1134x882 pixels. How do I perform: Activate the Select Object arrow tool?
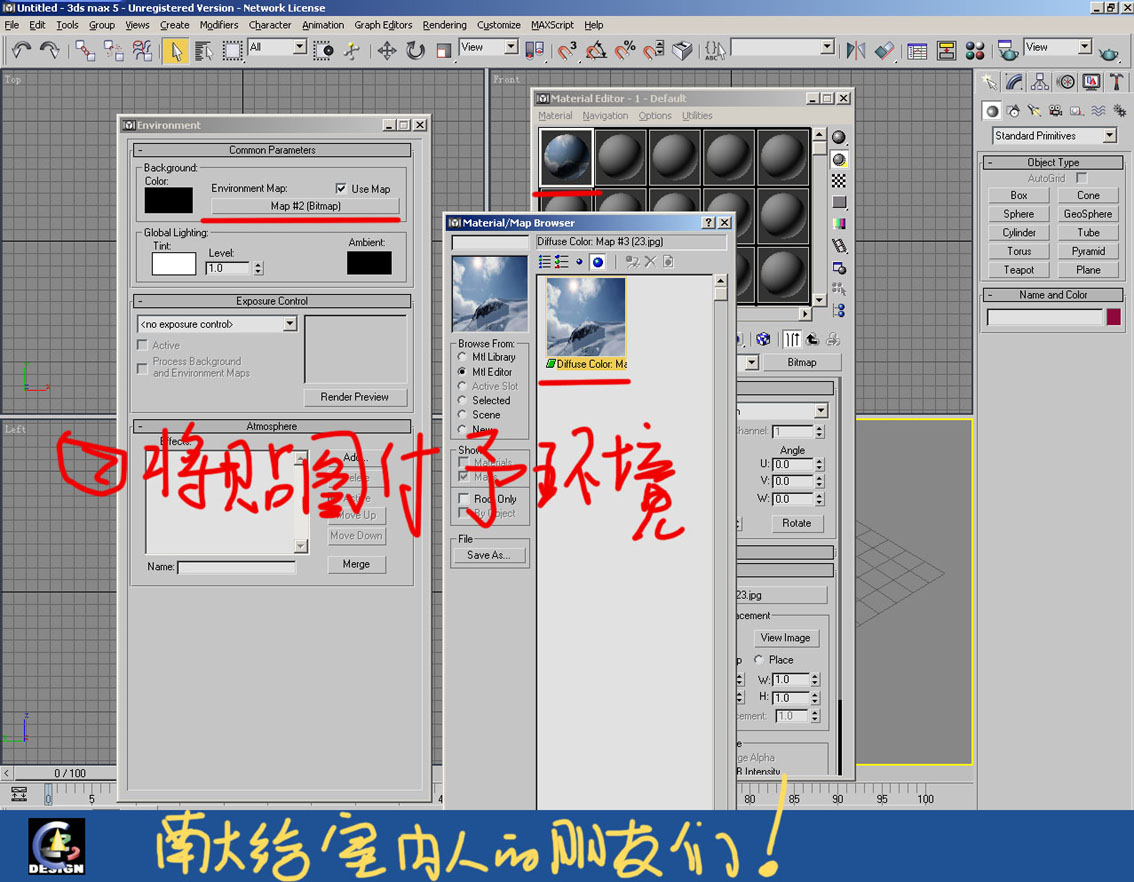coord(176,51)
